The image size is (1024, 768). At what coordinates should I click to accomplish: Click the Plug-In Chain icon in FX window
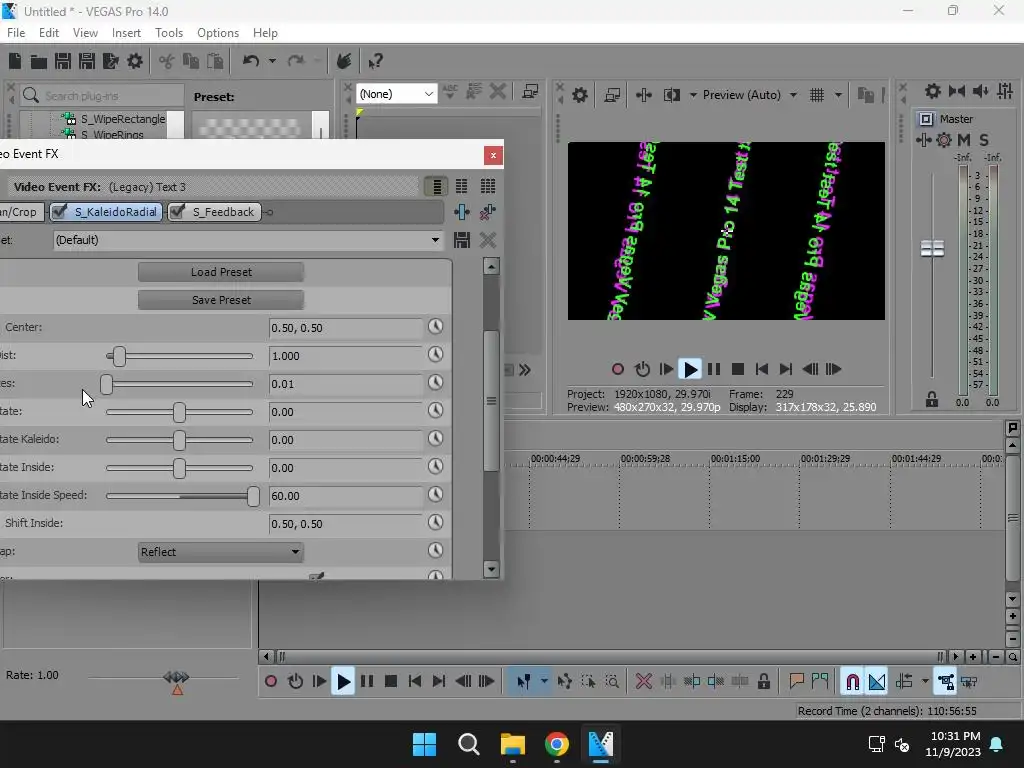(x=462, y=212)
